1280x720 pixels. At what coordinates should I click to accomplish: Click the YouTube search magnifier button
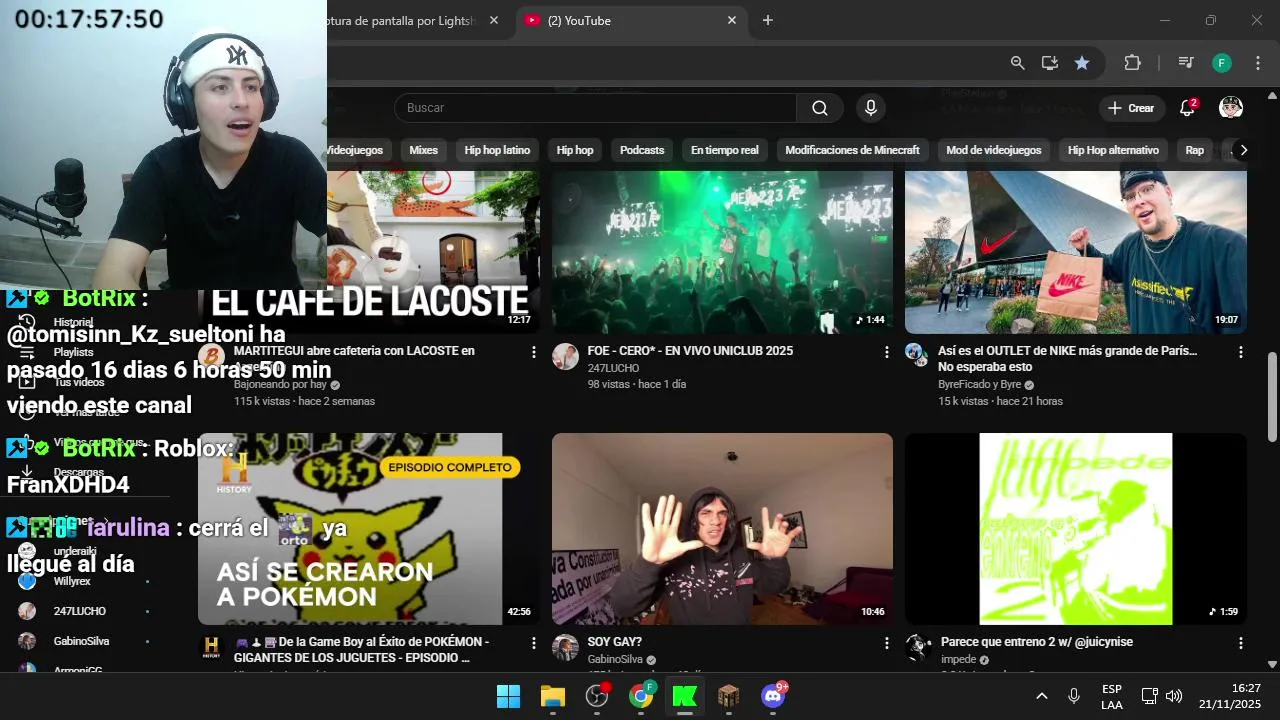[x=820, y=108]
